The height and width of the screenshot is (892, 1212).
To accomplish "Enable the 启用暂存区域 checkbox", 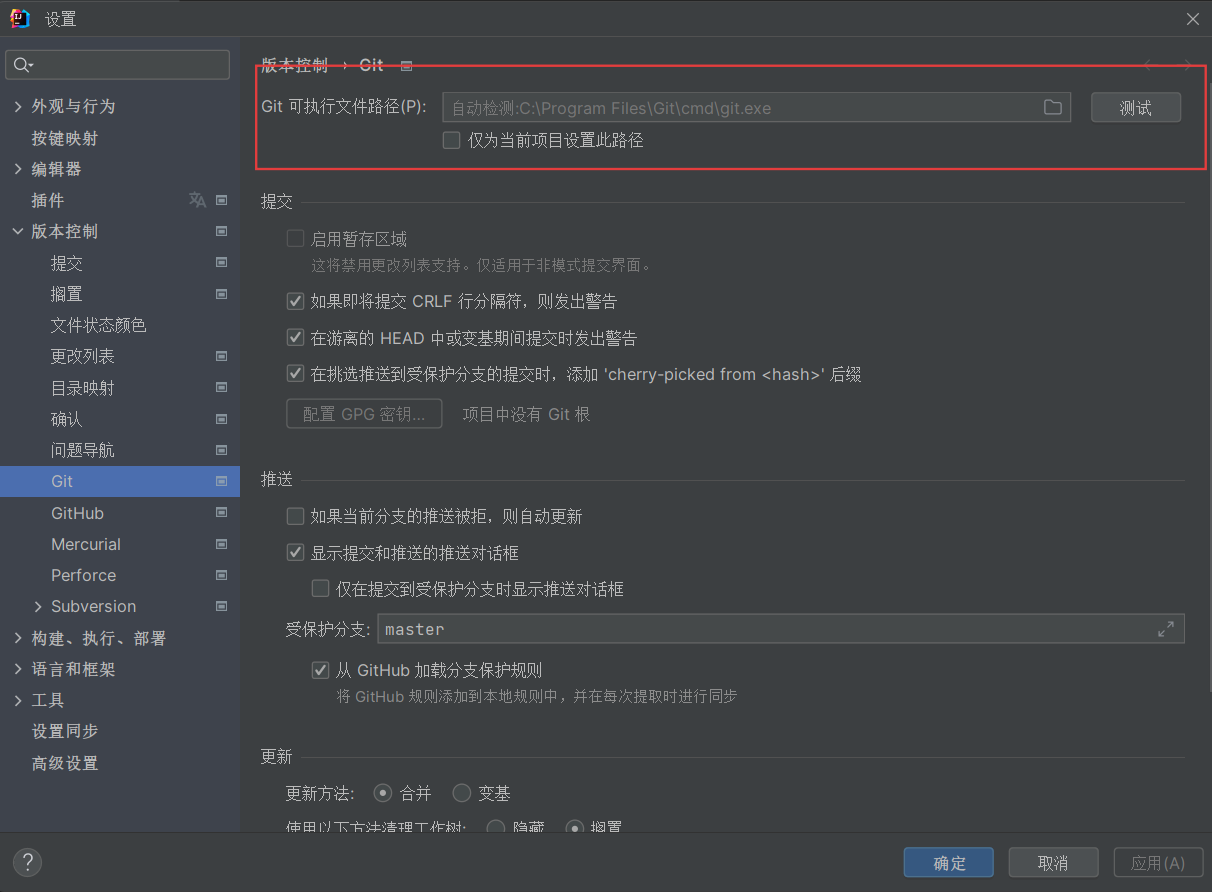I will (x=295, y=238).
